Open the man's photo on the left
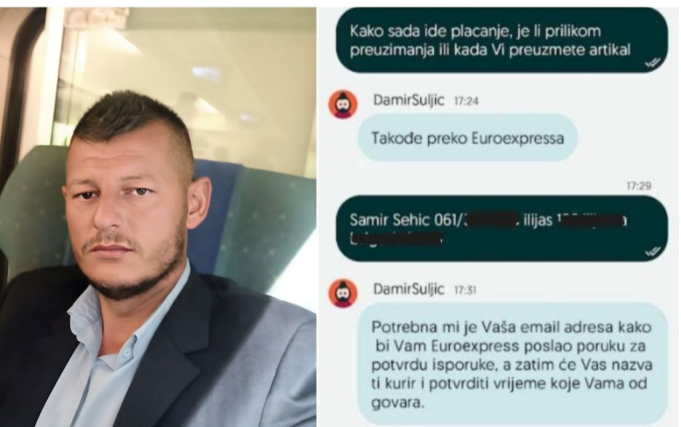 pyautogui.click(x=158, y=217)
